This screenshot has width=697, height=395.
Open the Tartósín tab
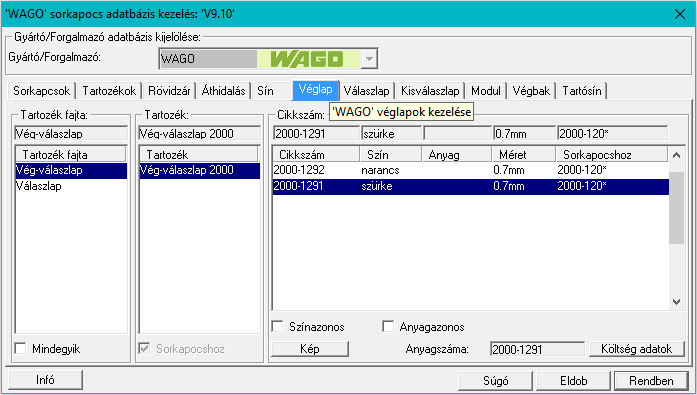582,91
